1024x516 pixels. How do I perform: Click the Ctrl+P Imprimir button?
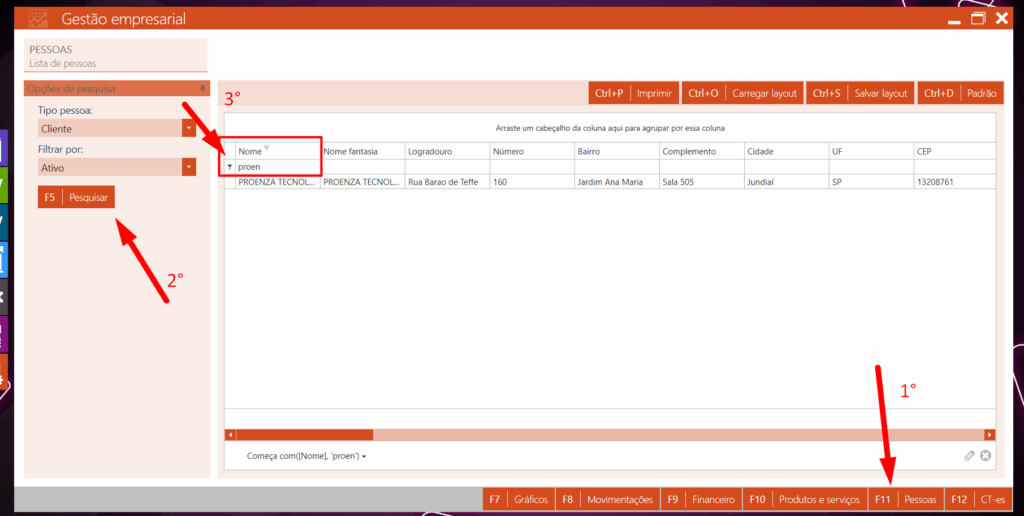[634, 93]
